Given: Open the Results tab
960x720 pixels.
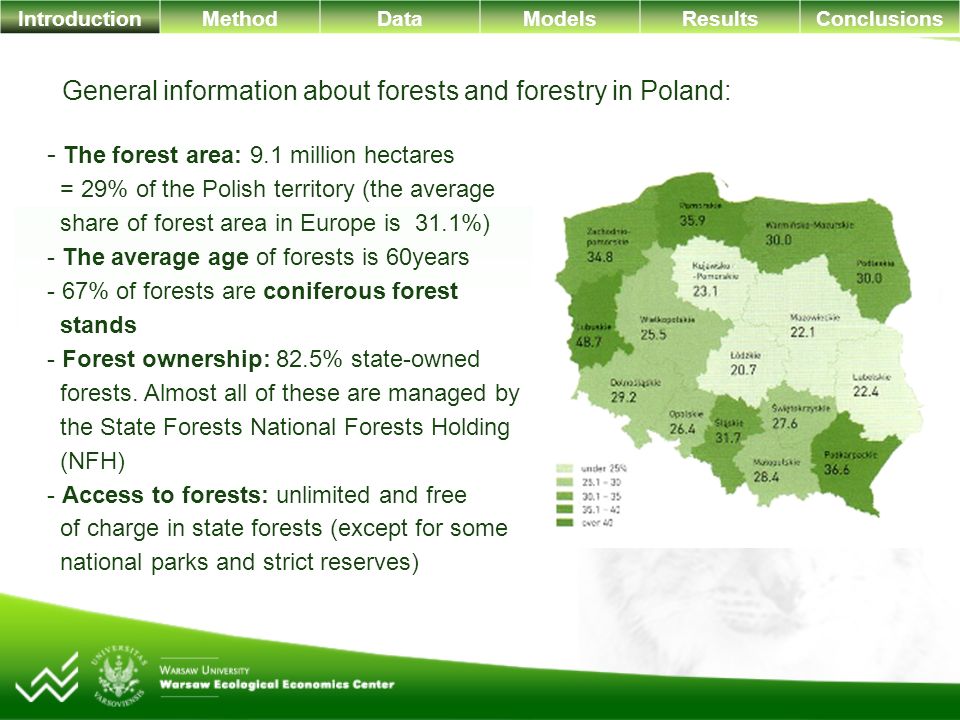Looking at the screenshot, I should pos(719,17).
